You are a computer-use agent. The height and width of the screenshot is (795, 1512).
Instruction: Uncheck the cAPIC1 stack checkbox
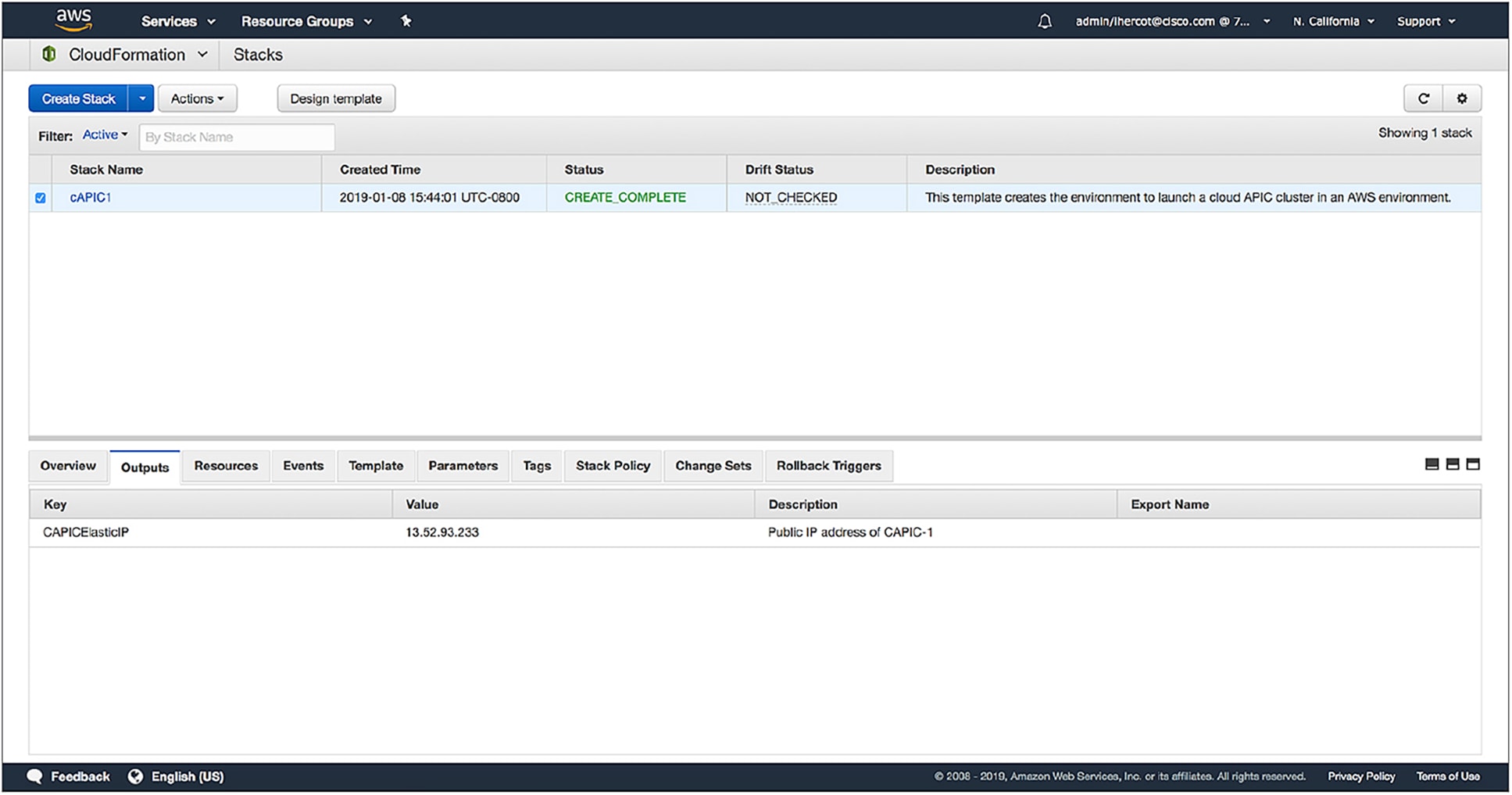41,198
